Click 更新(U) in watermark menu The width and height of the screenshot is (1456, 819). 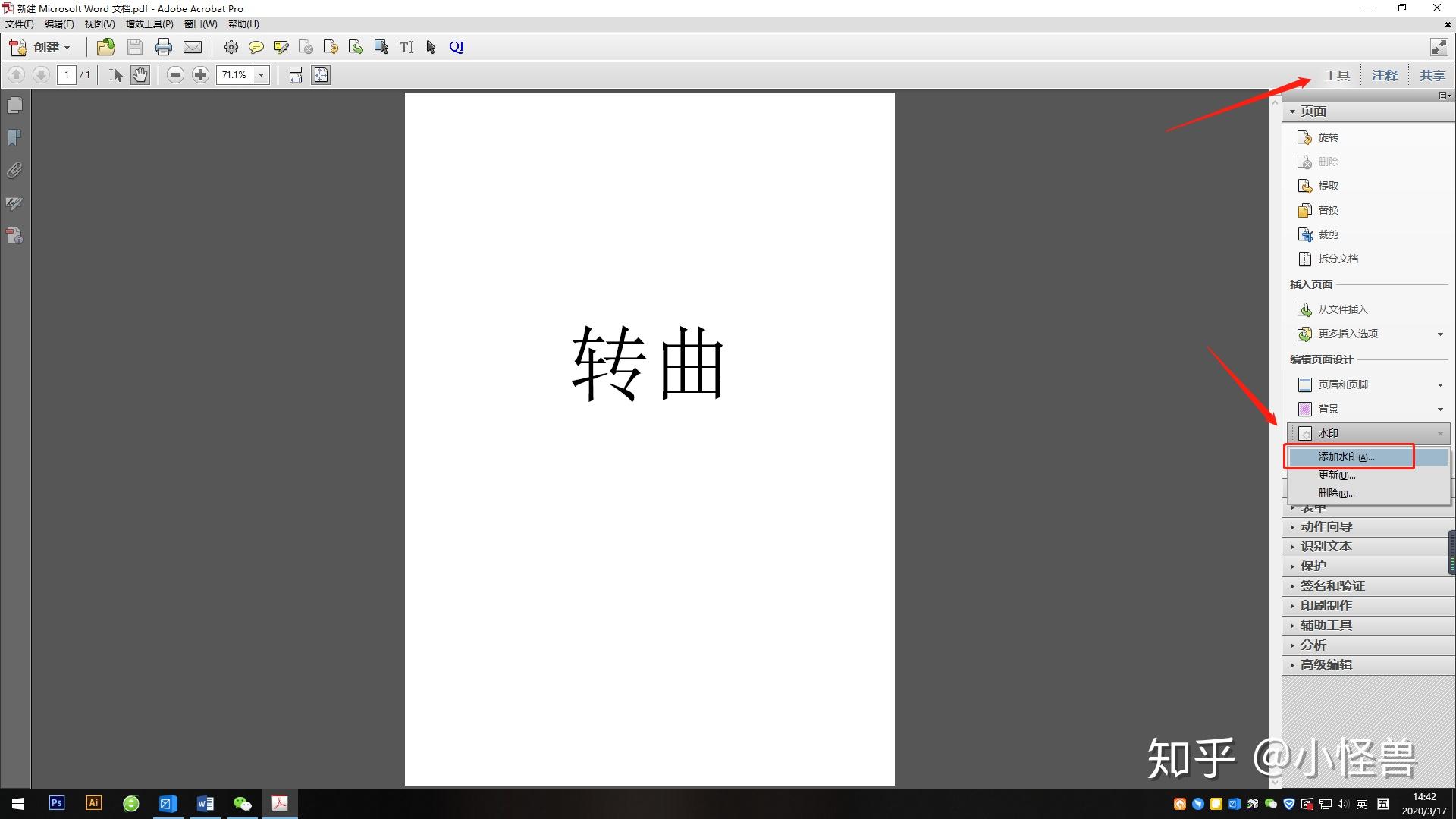click(1336, 475)
